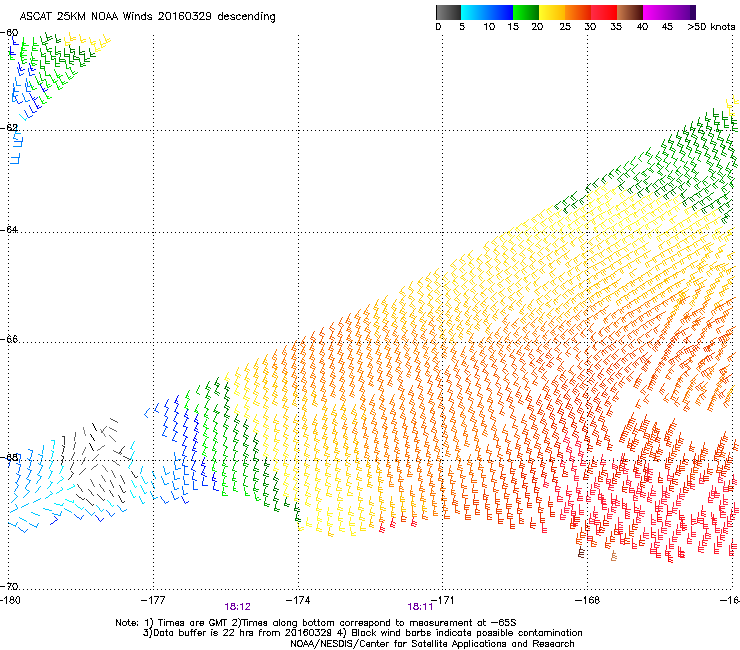This screenshot has height=650, width=740.
Task: Click latitude label '-68' on left axis
Action: click(x=9, y=457)
